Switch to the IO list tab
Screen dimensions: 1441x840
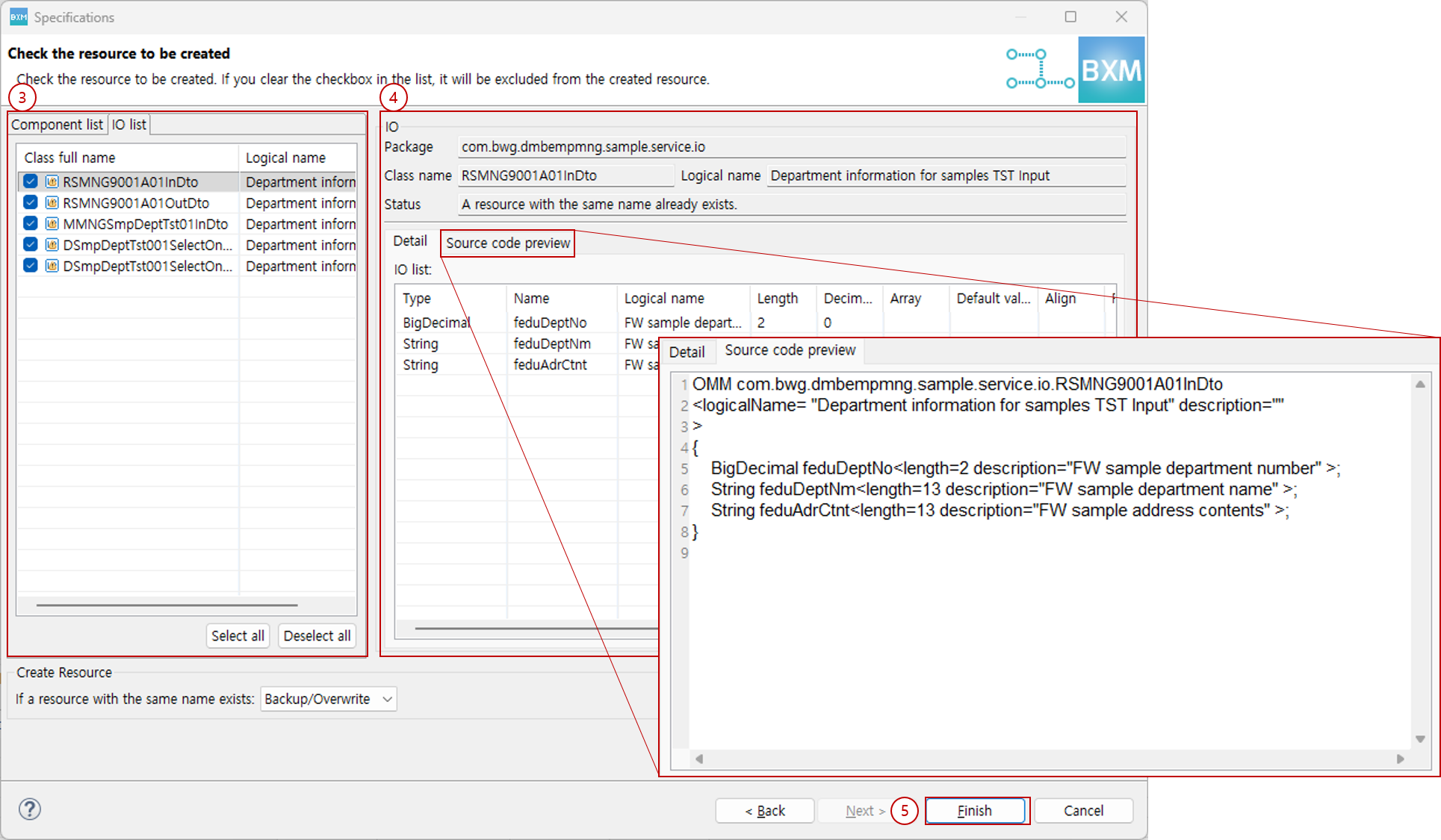click(x=128, y=124)
